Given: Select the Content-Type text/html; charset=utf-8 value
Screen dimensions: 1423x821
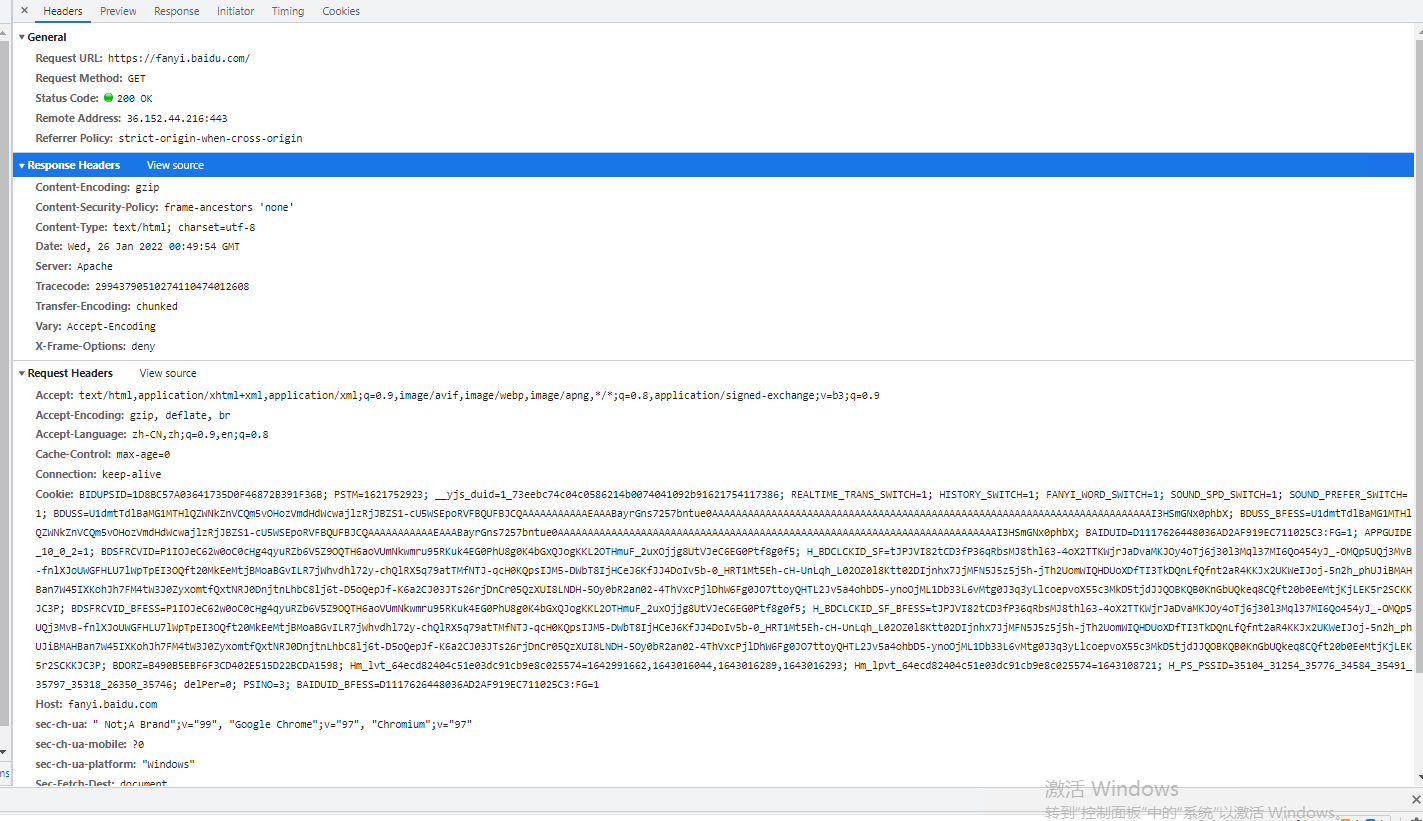Looking at the screenshot, I should click(x=183, y=227).
